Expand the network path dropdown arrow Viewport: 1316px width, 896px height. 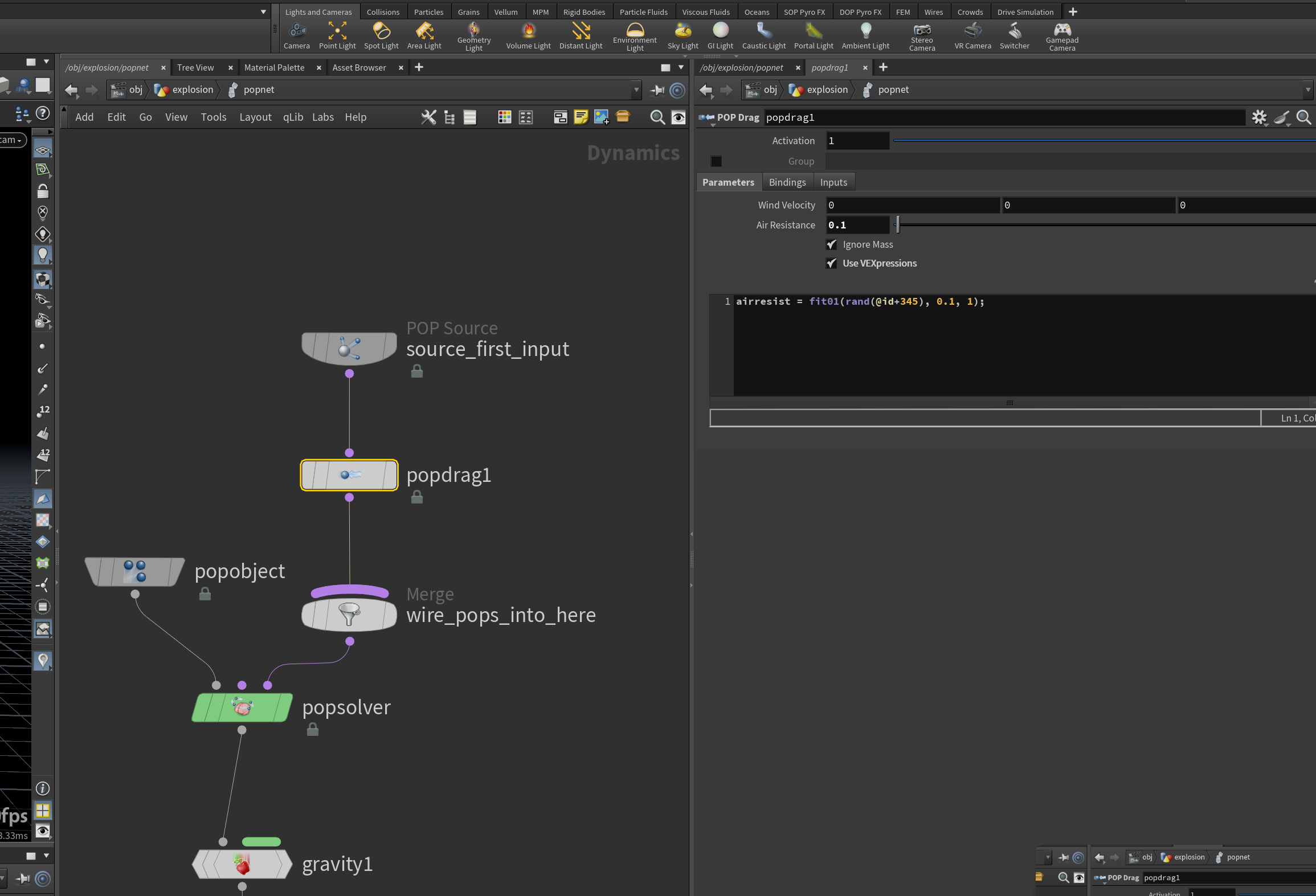coord(636,90)
